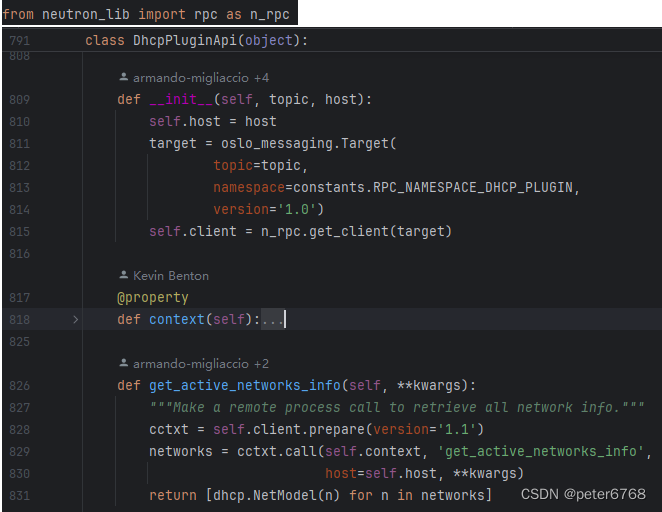
Task: Click 'get_active_networks_info' function name on line 826
Action: click(x=245, y=385)
